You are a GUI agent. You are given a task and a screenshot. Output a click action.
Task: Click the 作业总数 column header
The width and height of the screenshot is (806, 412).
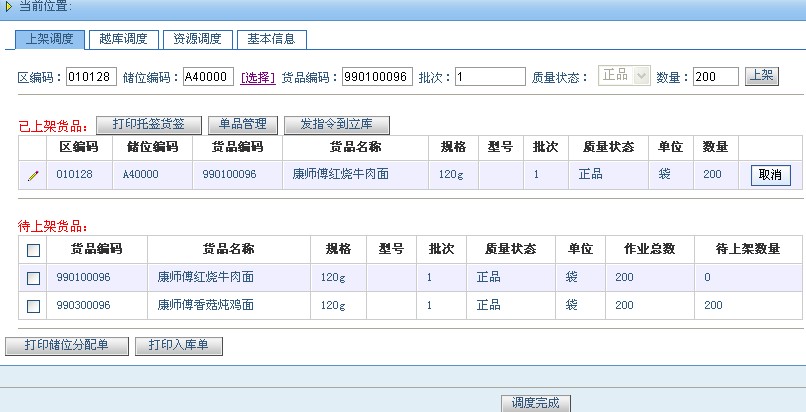pos(649,249)
